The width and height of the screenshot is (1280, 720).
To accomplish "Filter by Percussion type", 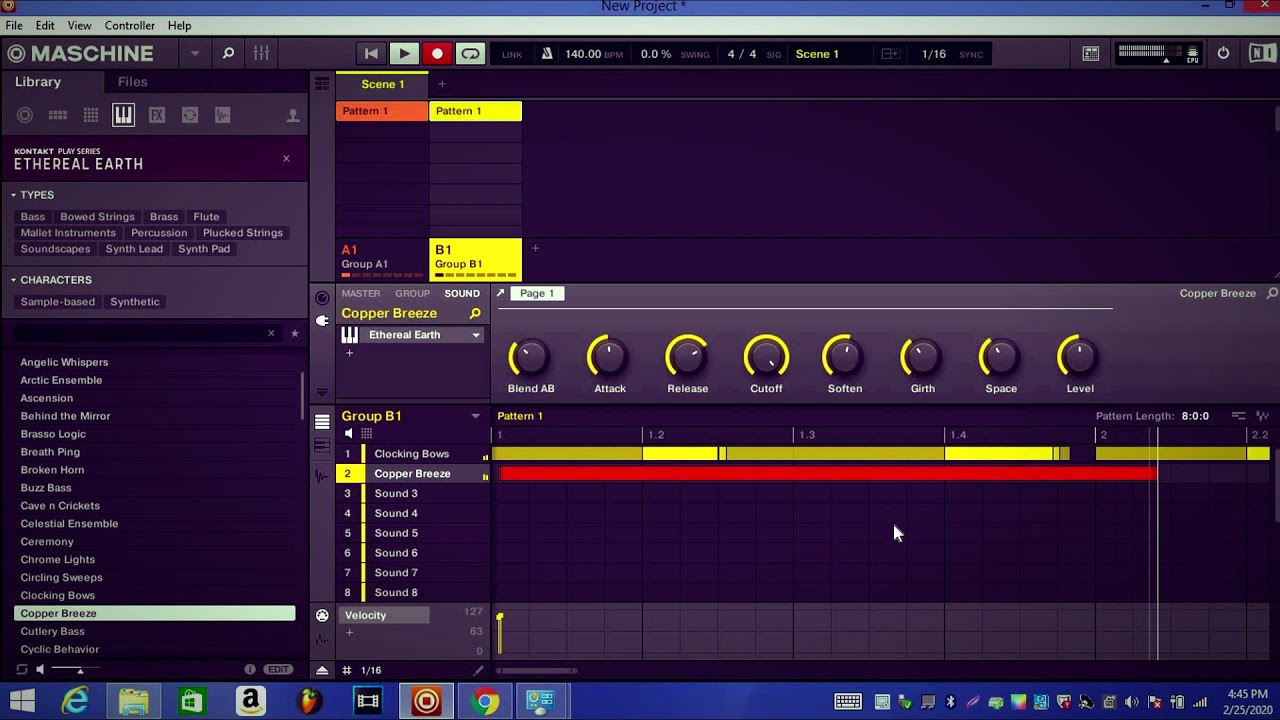I will [159, 233].
